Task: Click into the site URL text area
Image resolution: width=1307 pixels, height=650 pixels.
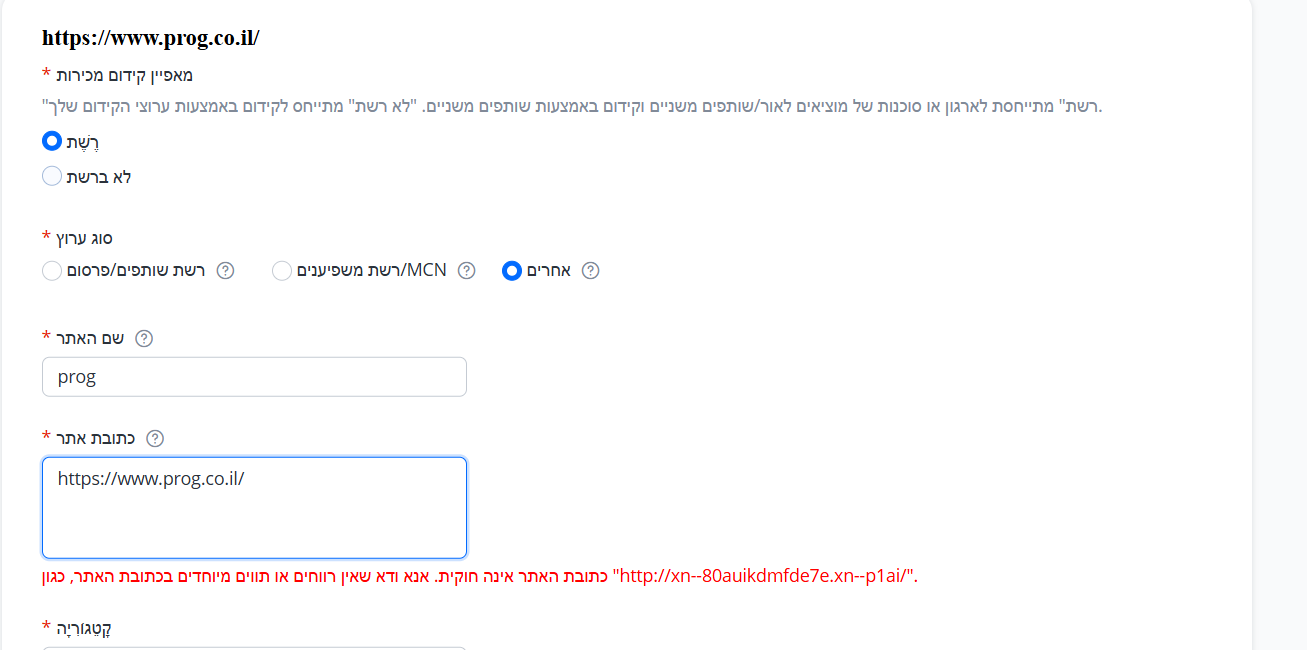Action: coord(254,507)
